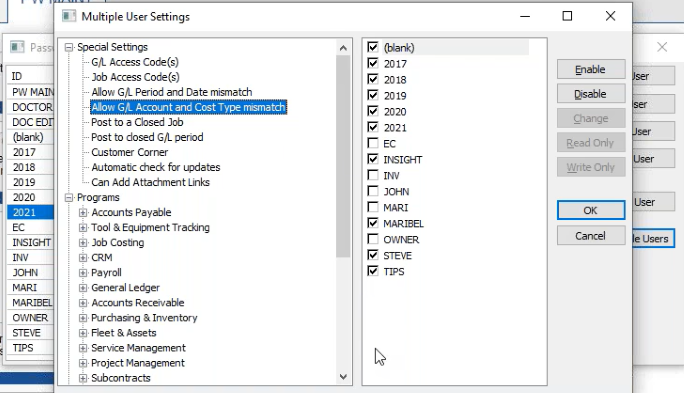This screenshot has width=684, height=393.
Task: Expand the Accounts Payable node
Action: pos(82,213)
